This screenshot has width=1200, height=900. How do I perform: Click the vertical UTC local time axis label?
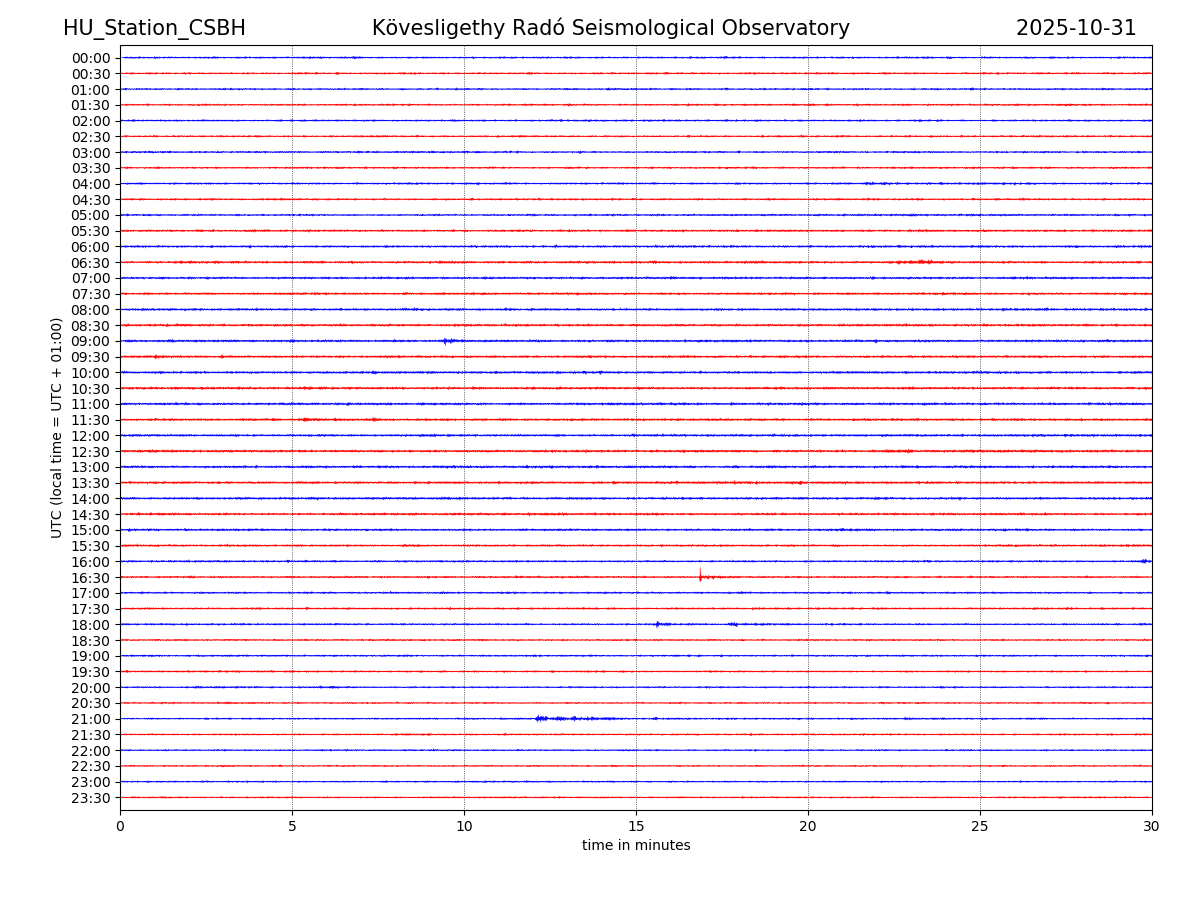point(57,427)
